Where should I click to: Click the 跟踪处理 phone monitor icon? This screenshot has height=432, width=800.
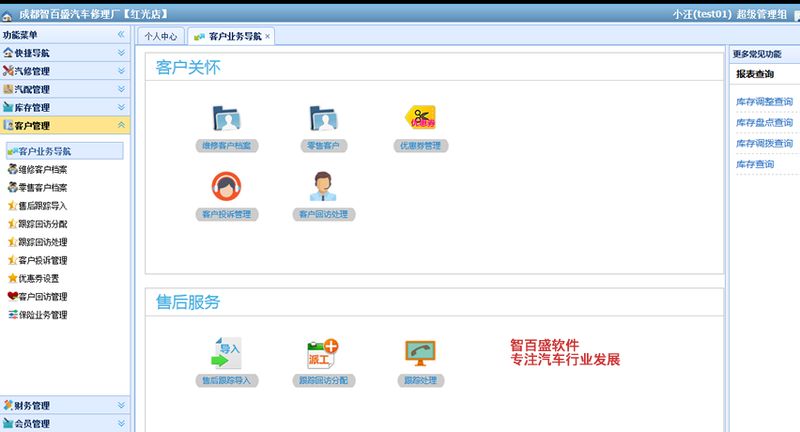(x=420, y=353)
